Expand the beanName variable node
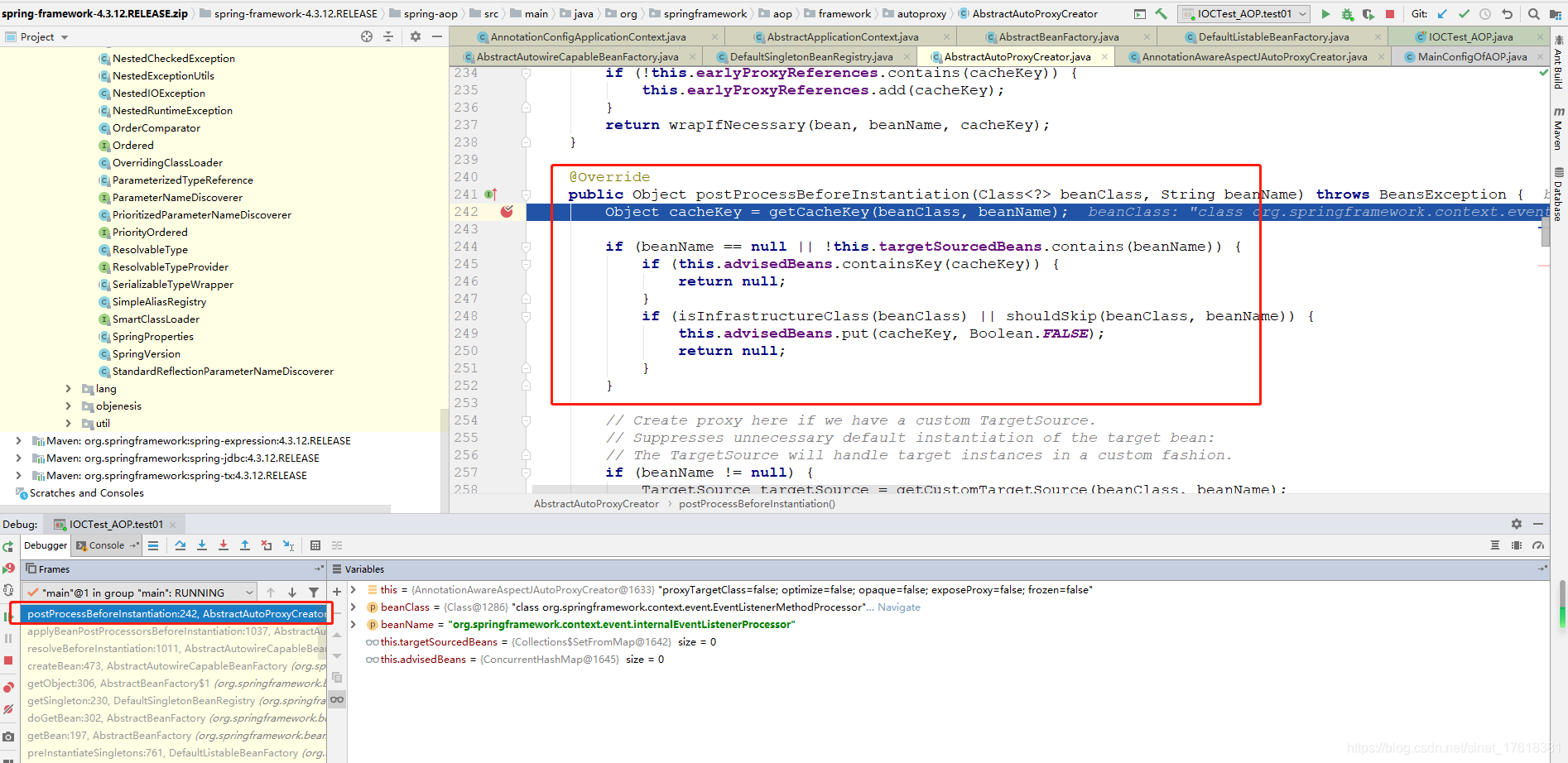The image size is (1568, 763). tap(354, 625)
